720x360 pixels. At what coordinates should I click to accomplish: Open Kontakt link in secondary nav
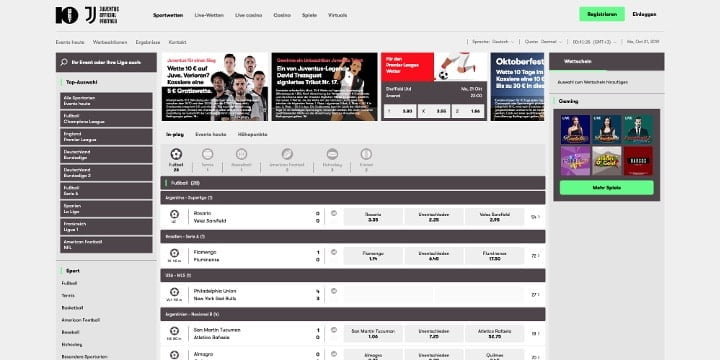[177, 42]
